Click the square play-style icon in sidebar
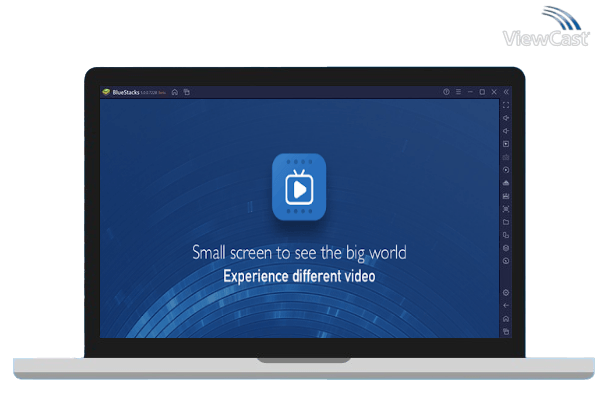The image size is (602, 414). (506, 144)
